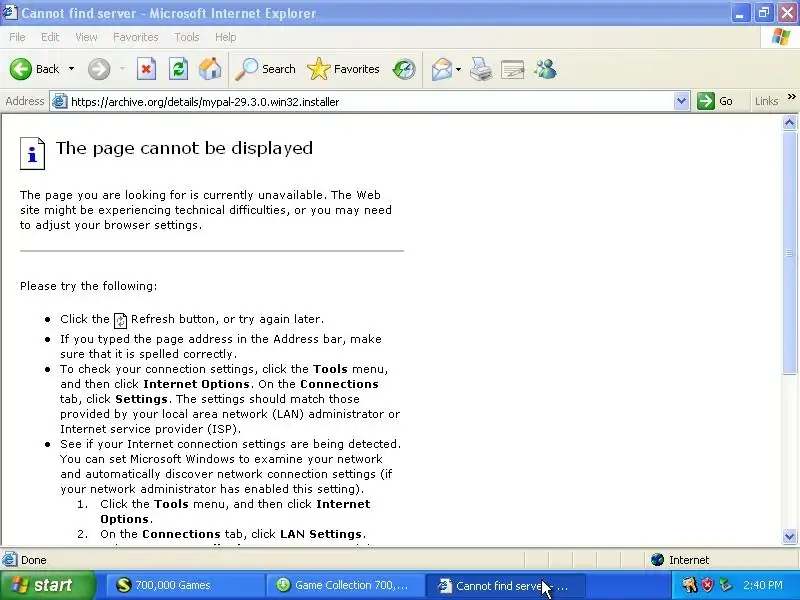Screen dimensions: 800x600
Task: Click the vertical scrollbar down arrow
Action: (789, 536)
